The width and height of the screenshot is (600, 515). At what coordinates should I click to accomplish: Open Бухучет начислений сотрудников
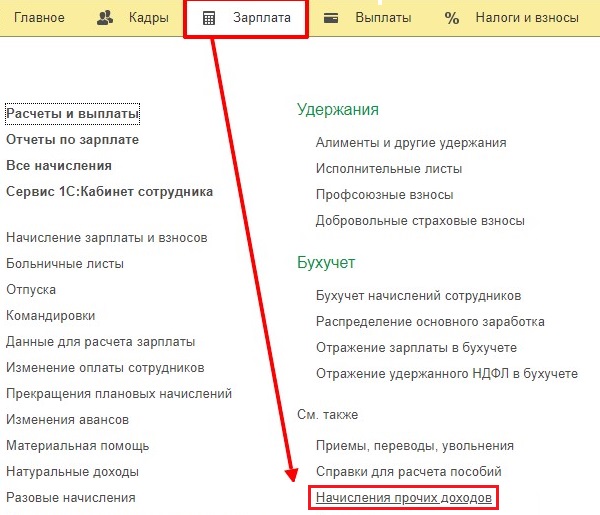click(x=419, y=296)
